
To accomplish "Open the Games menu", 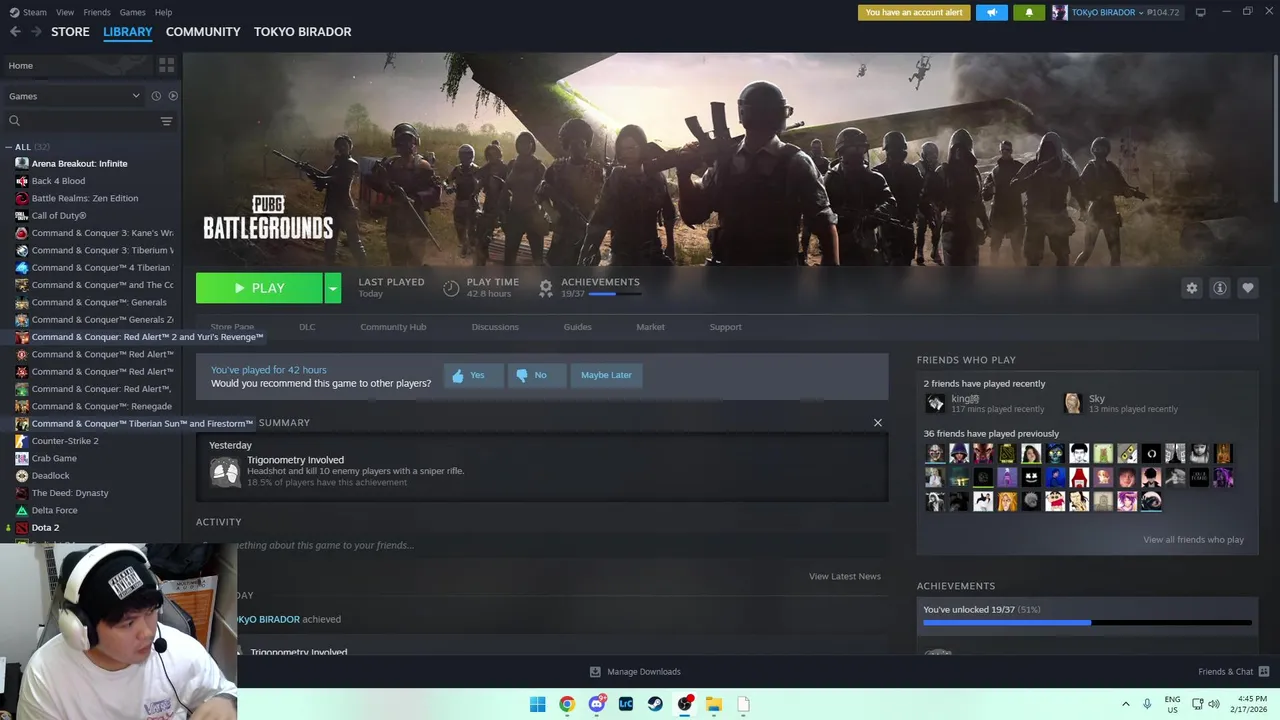I will pyautogui.click(x=132, y=12).
